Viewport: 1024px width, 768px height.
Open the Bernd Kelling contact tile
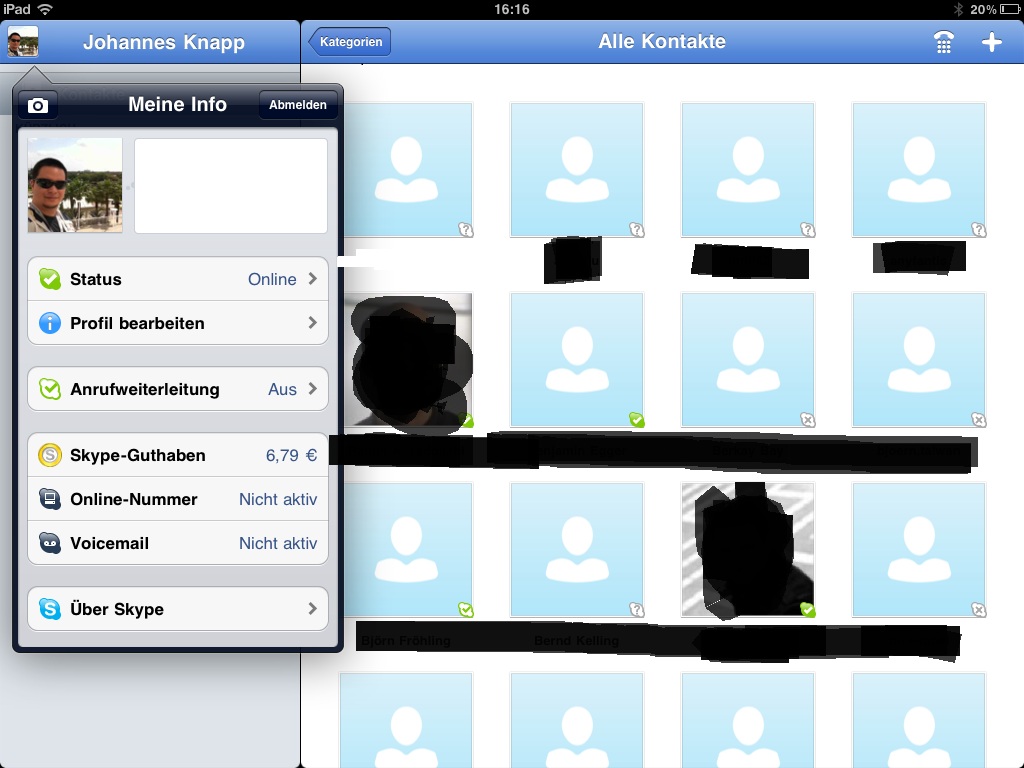pos(577,549)
